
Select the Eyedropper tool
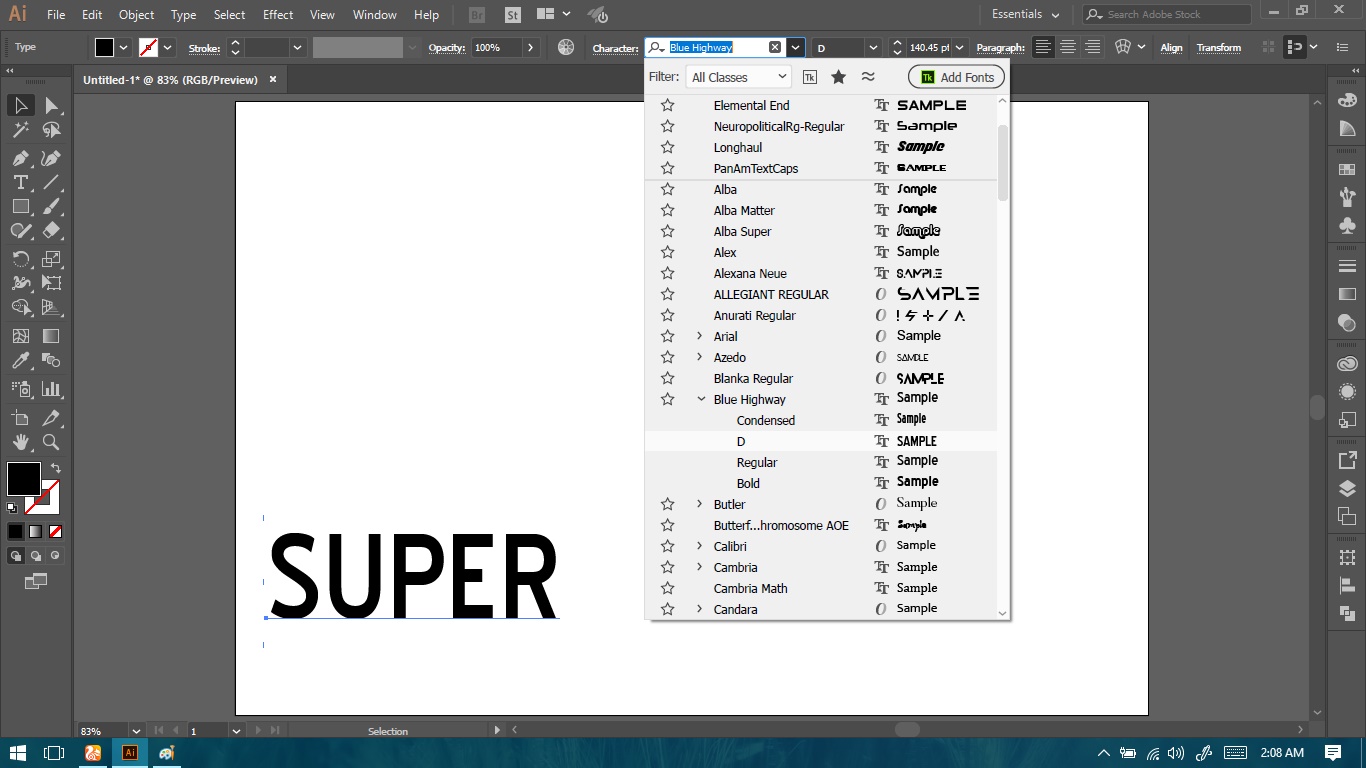[x=20, y=360]
